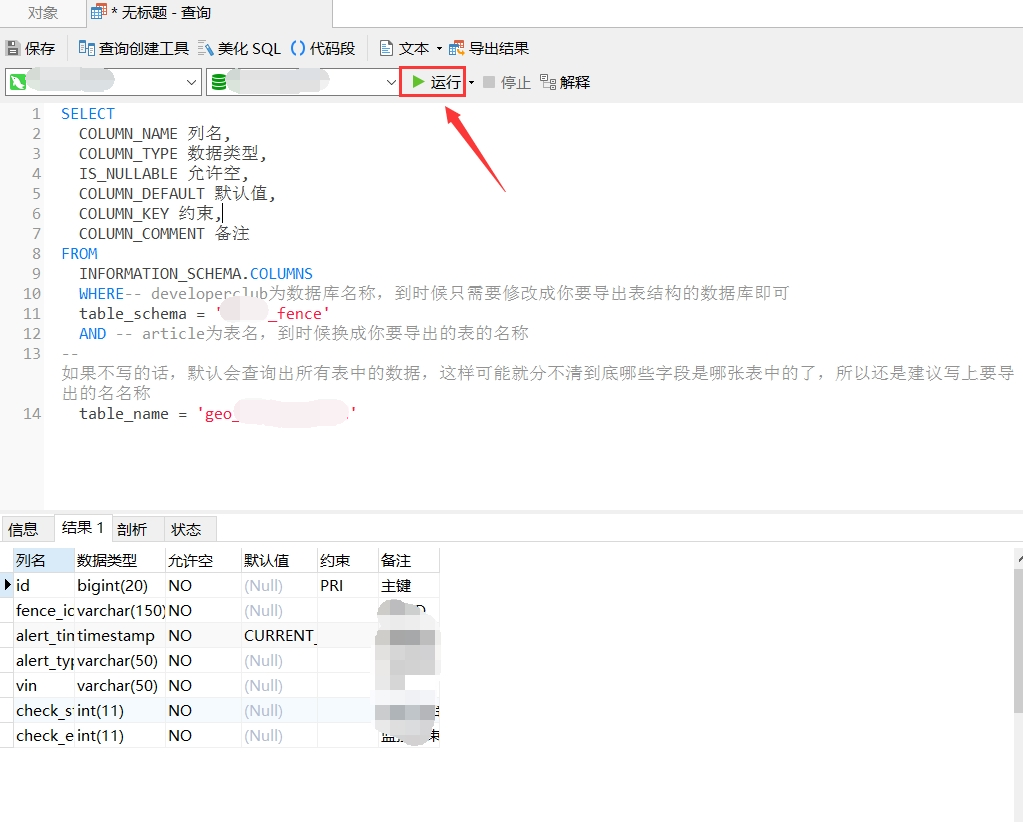The width and height of the screenshot is (1023, 822).
Task: Click the 保存 floppy disk icon
Action: [12, 48]
